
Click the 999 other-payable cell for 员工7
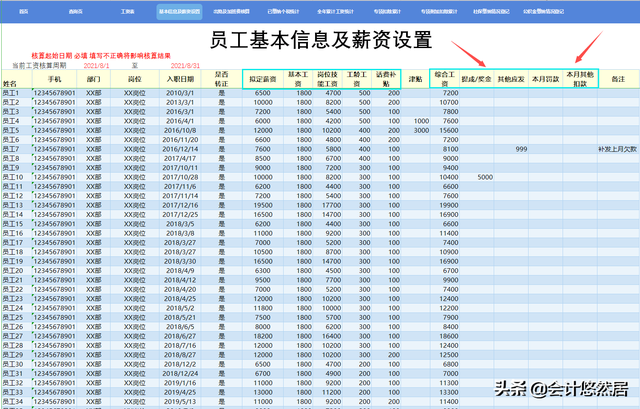[511, 149]
